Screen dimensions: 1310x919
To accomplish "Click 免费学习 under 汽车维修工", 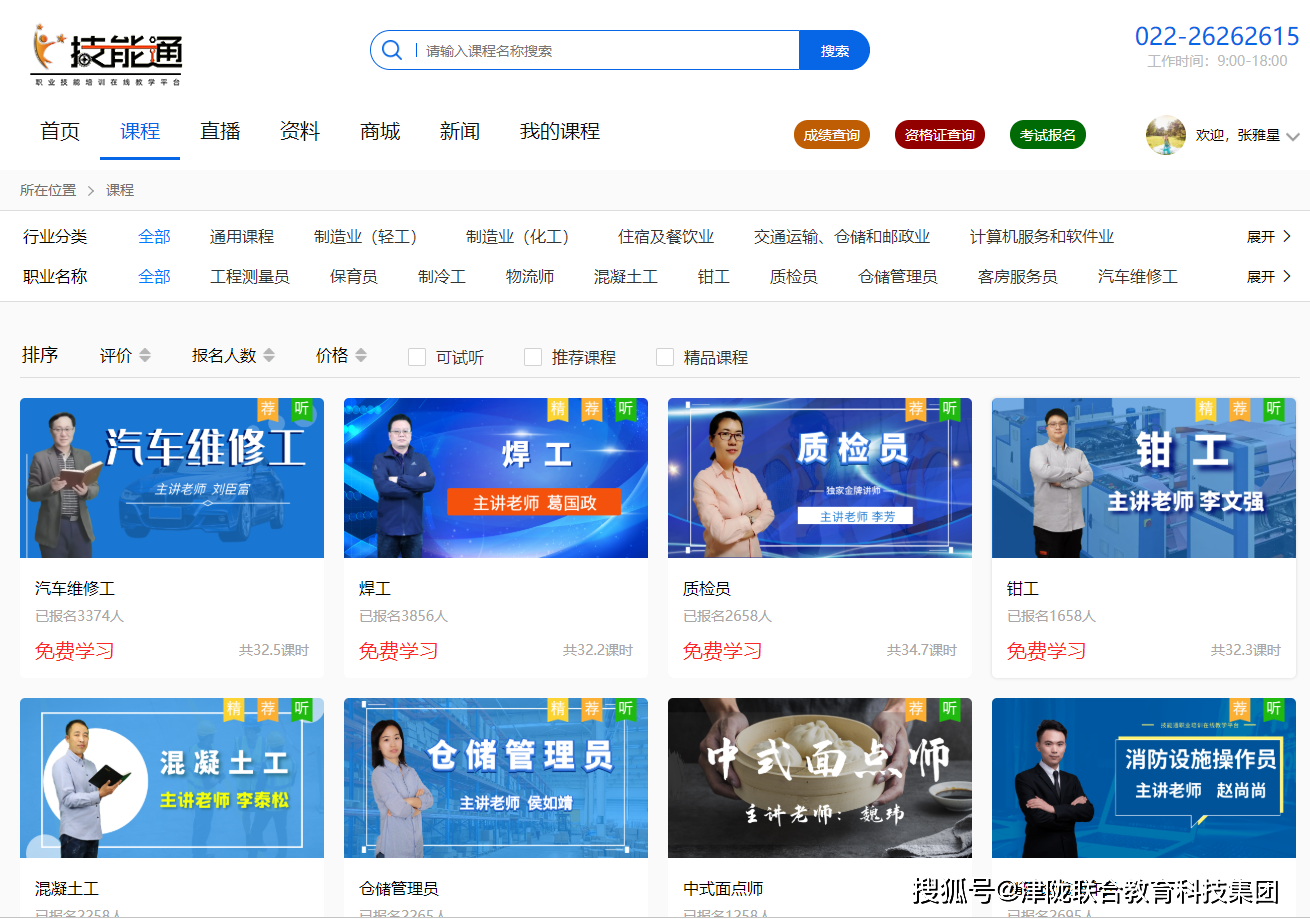I will [75, 651].
